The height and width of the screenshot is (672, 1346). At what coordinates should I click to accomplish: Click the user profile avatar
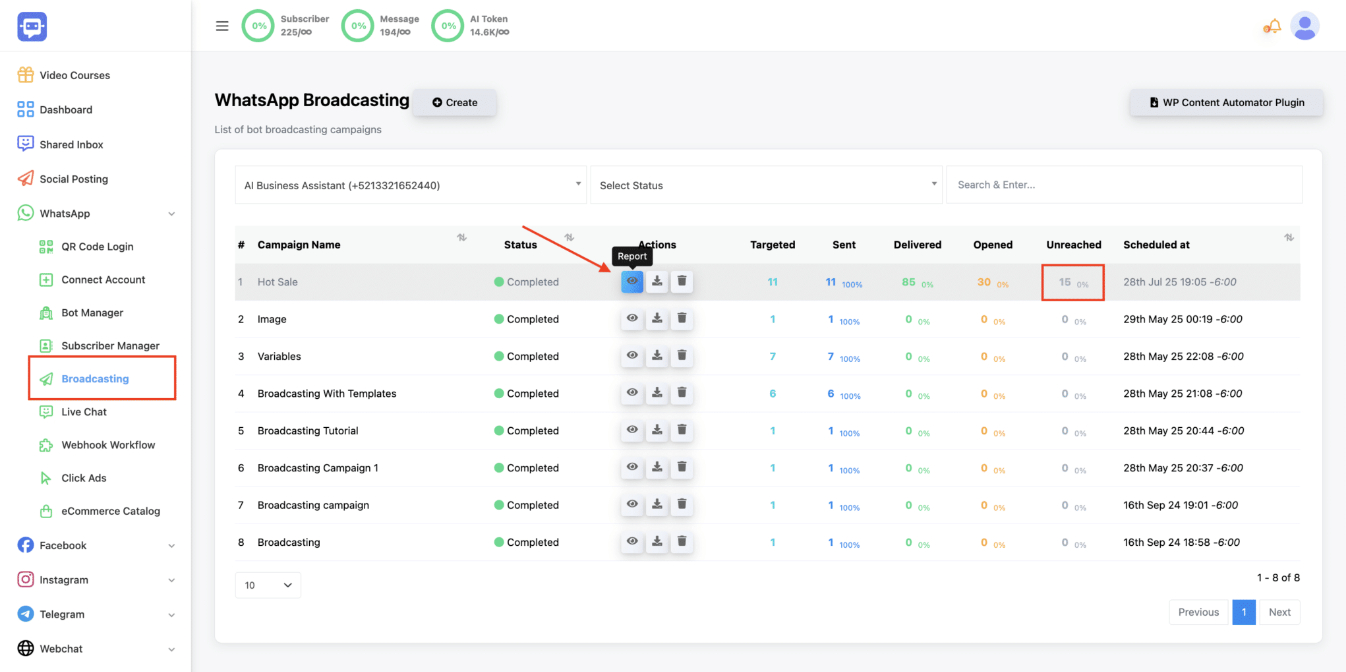click(x=1304, y=26)
